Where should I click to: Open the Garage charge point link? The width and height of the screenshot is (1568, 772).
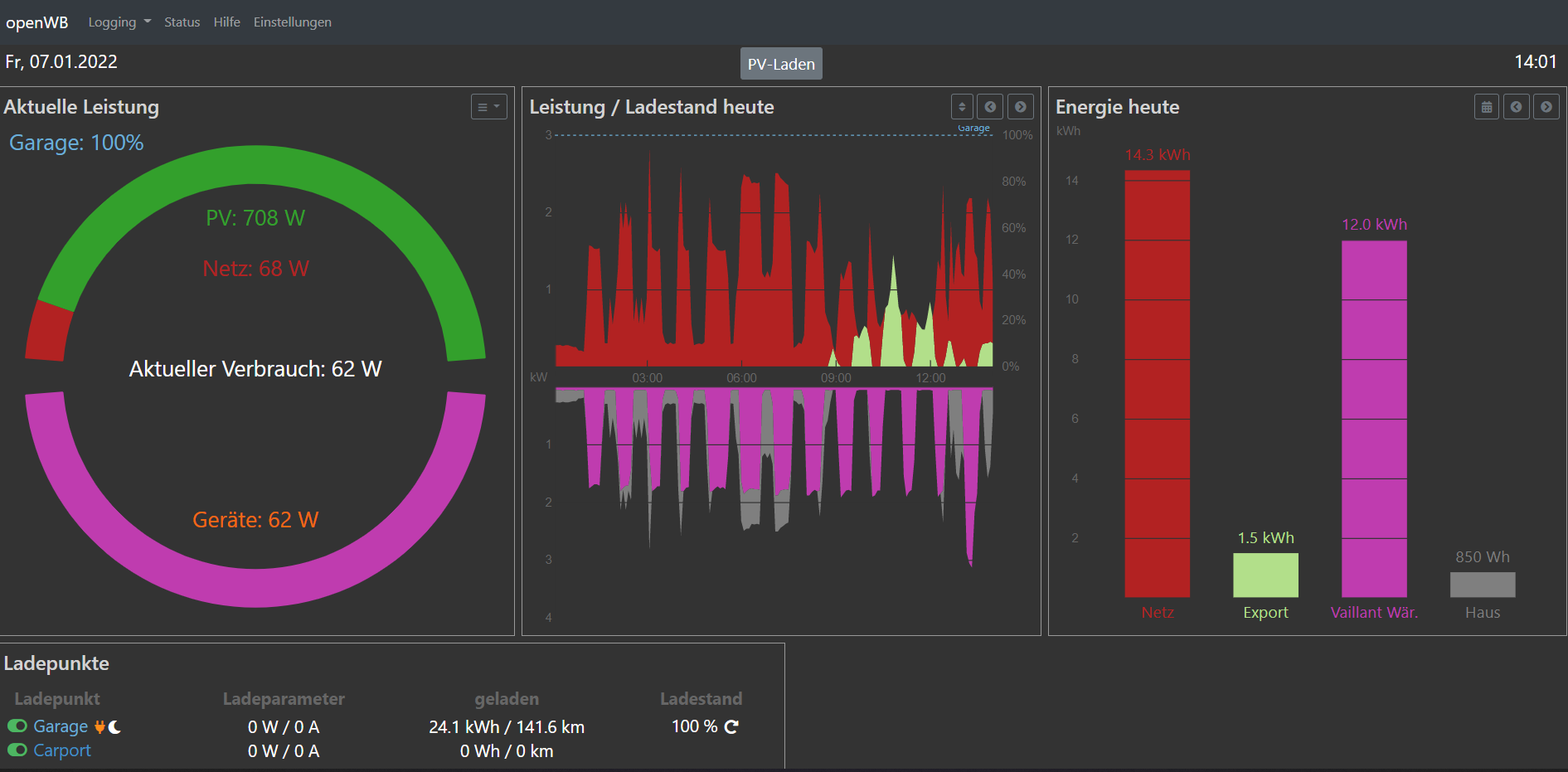tap(61, 726)
